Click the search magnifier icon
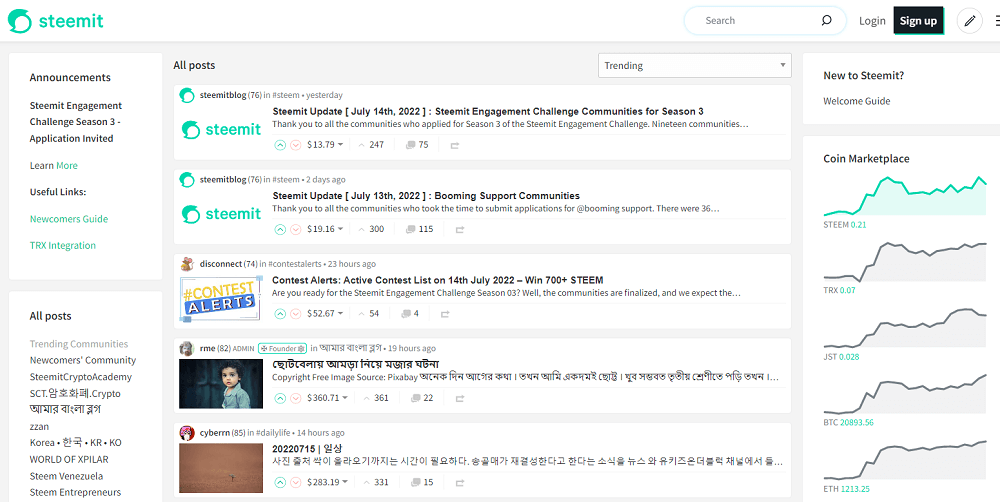1000x502 pixels. point(827,20)
